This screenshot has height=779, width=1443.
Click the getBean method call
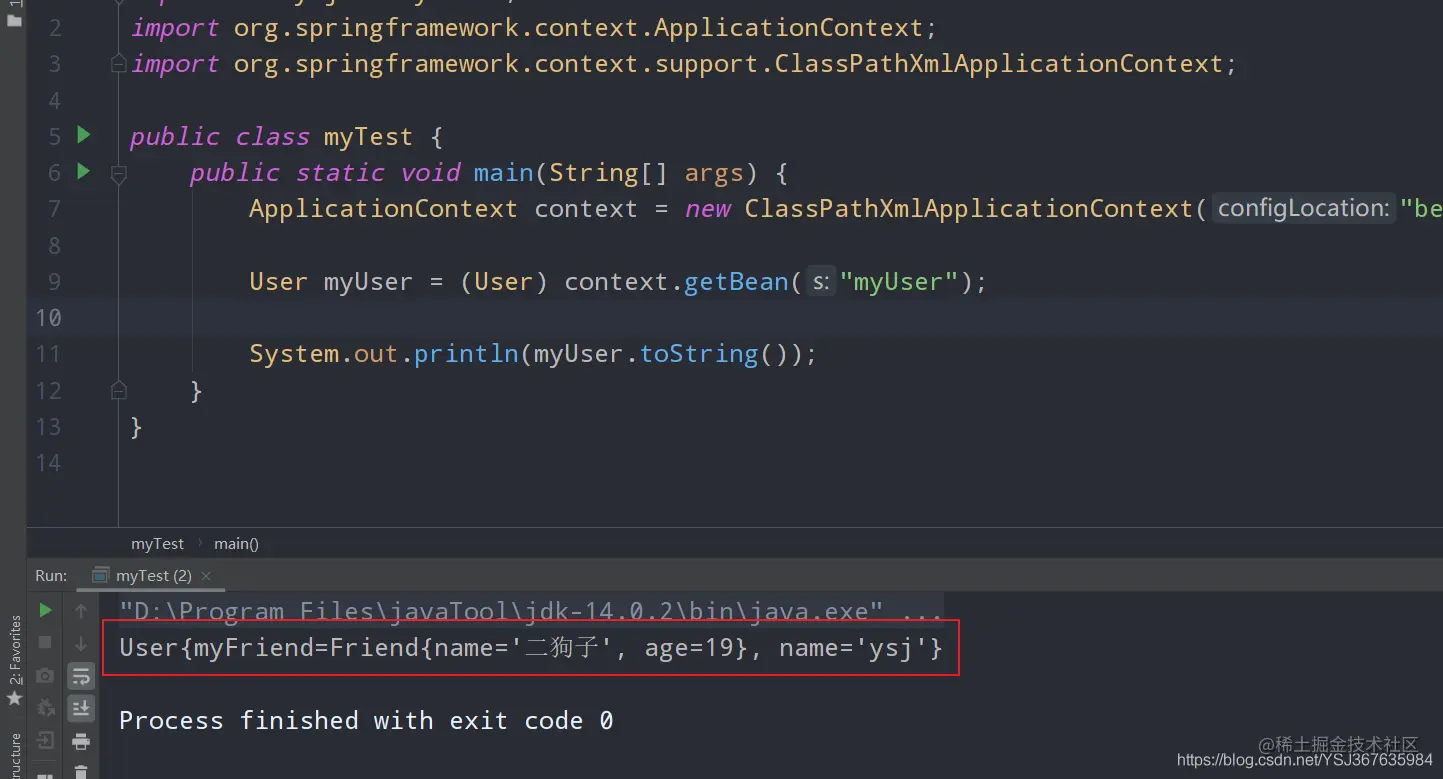coord(736,282)
